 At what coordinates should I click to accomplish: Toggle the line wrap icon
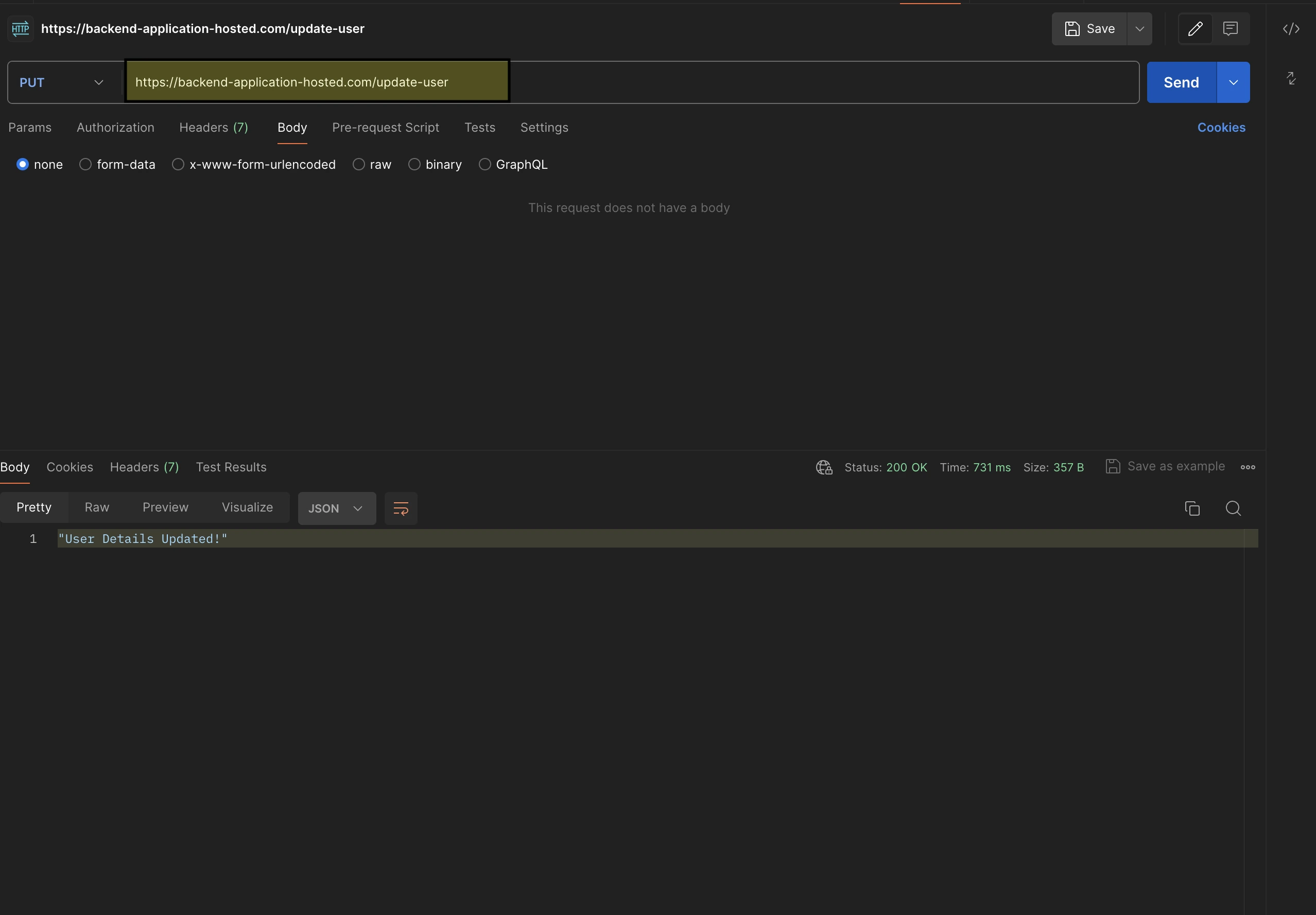click(401, 508)
